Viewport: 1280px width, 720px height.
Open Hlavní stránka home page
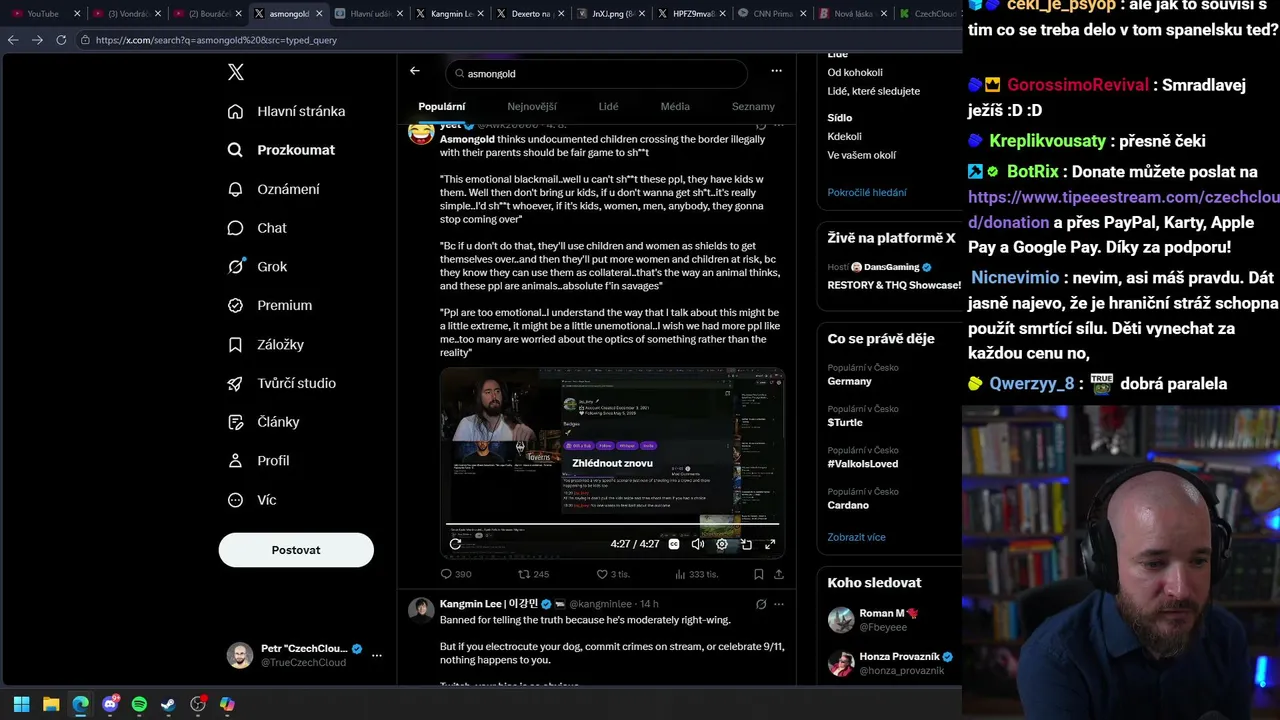pyautogui.click(x=287, y=111)
